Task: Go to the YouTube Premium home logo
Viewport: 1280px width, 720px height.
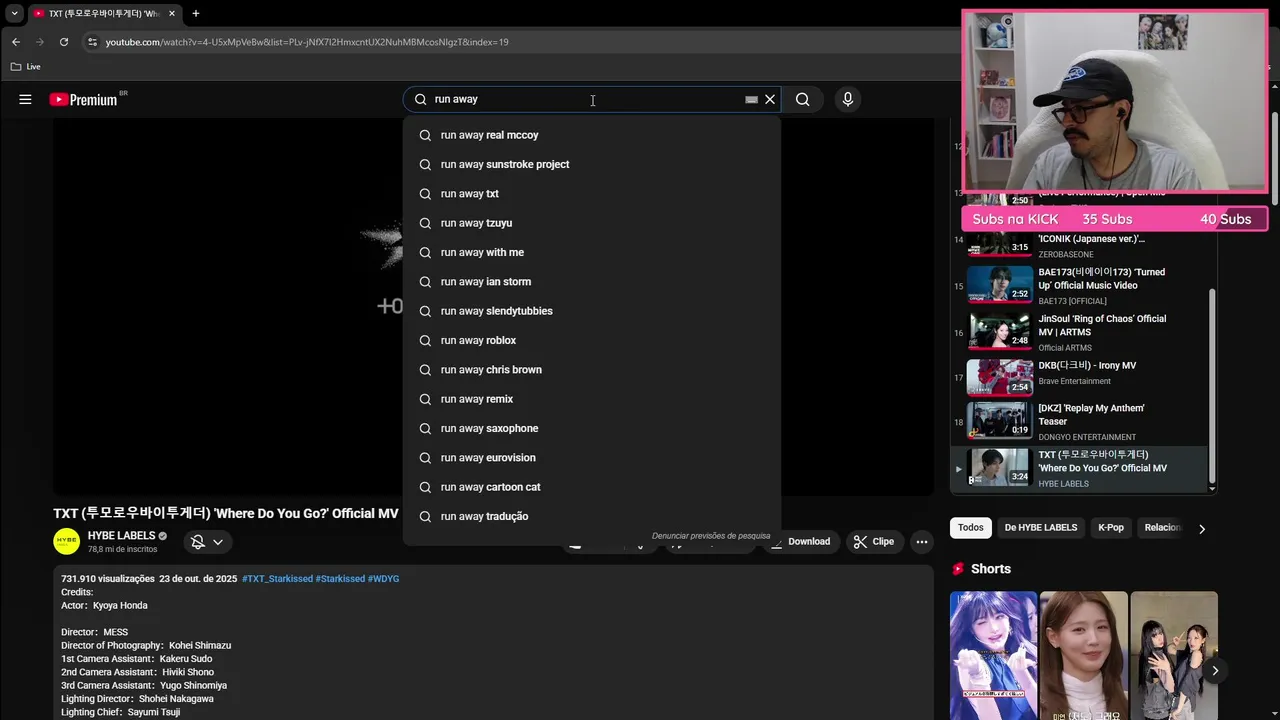Action: [x=84, y=99]
